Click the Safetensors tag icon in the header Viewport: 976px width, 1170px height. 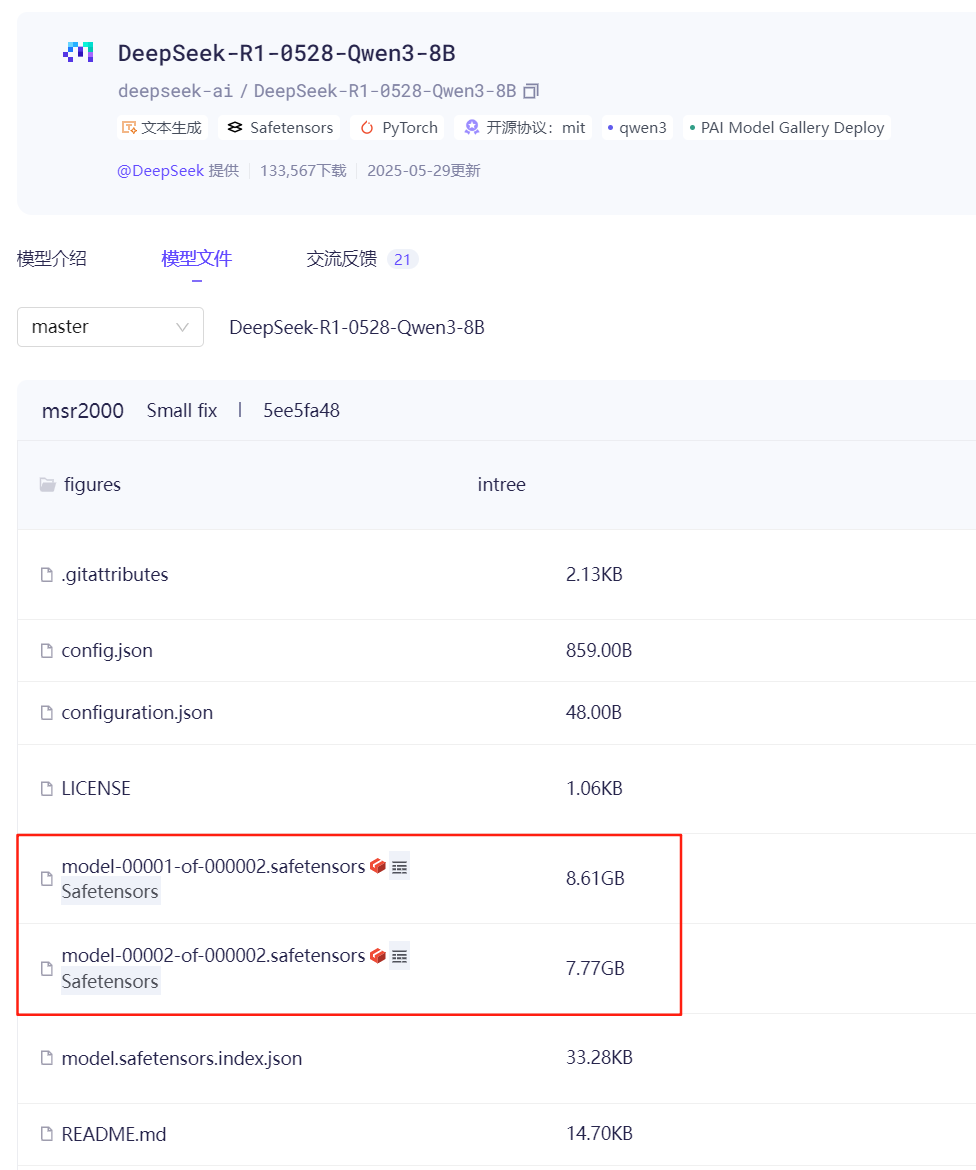coord(235,128)
